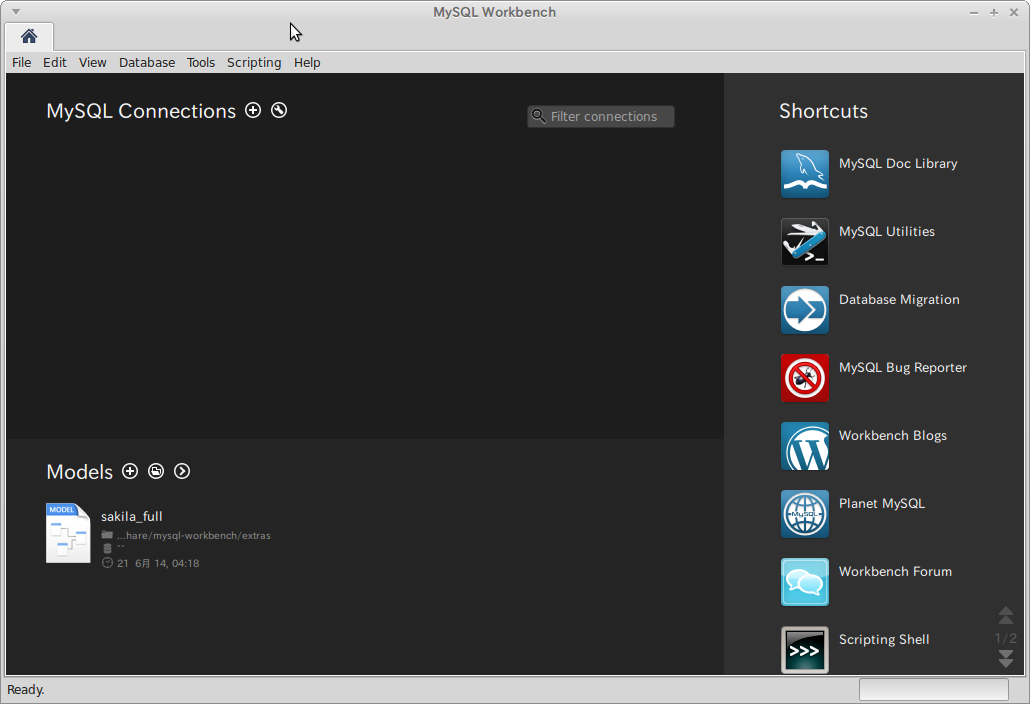Viewport: 1030px width, 704px height.
Task: Show more model options arrow icon
Action: (182, 471)
